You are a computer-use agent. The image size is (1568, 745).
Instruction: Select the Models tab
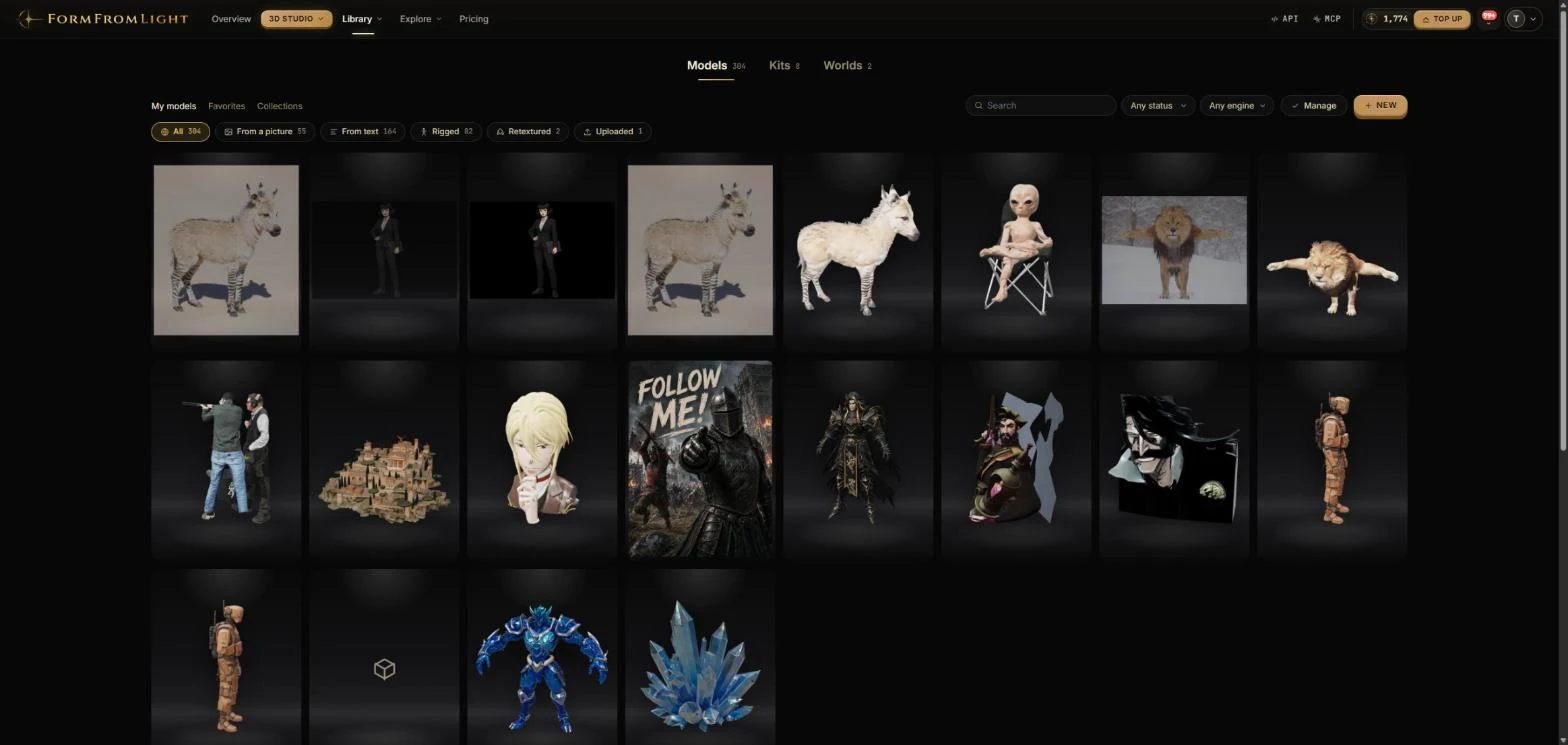click(715, 65)
